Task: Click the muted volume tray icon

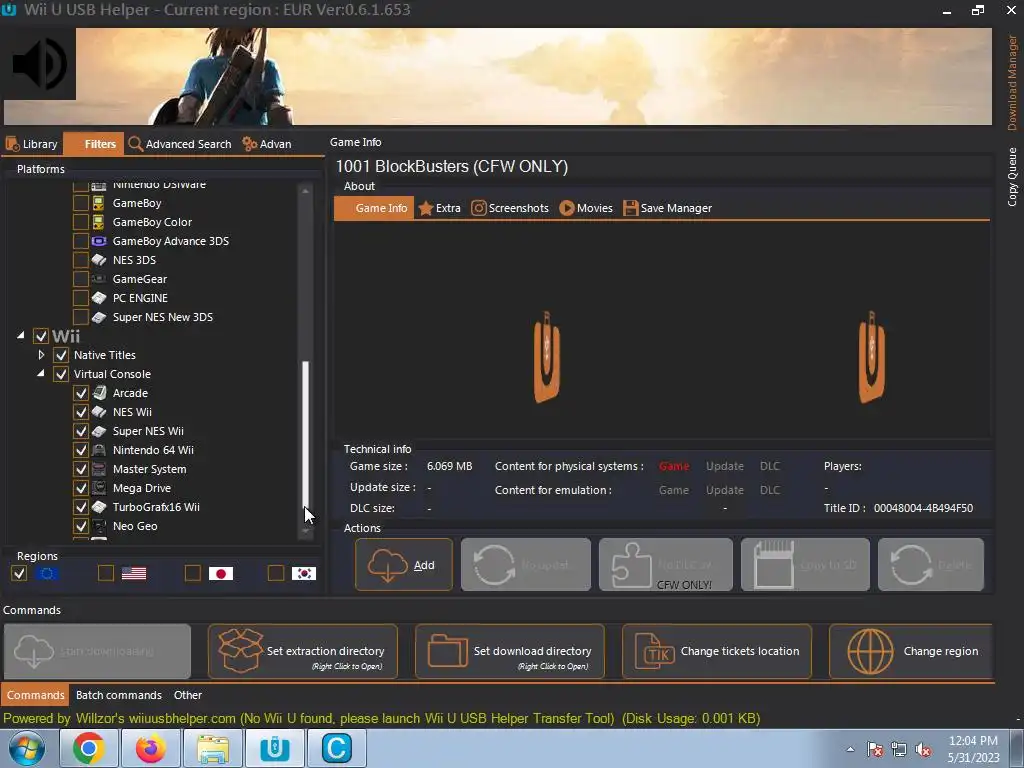Action: [923, 750]
